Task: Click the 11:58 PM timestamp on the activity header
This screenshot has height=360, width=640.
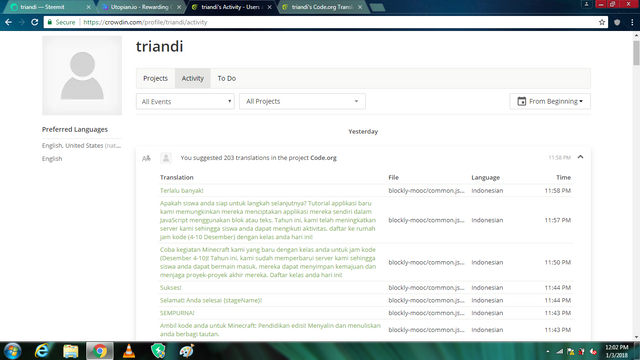Action: (560, 158)
